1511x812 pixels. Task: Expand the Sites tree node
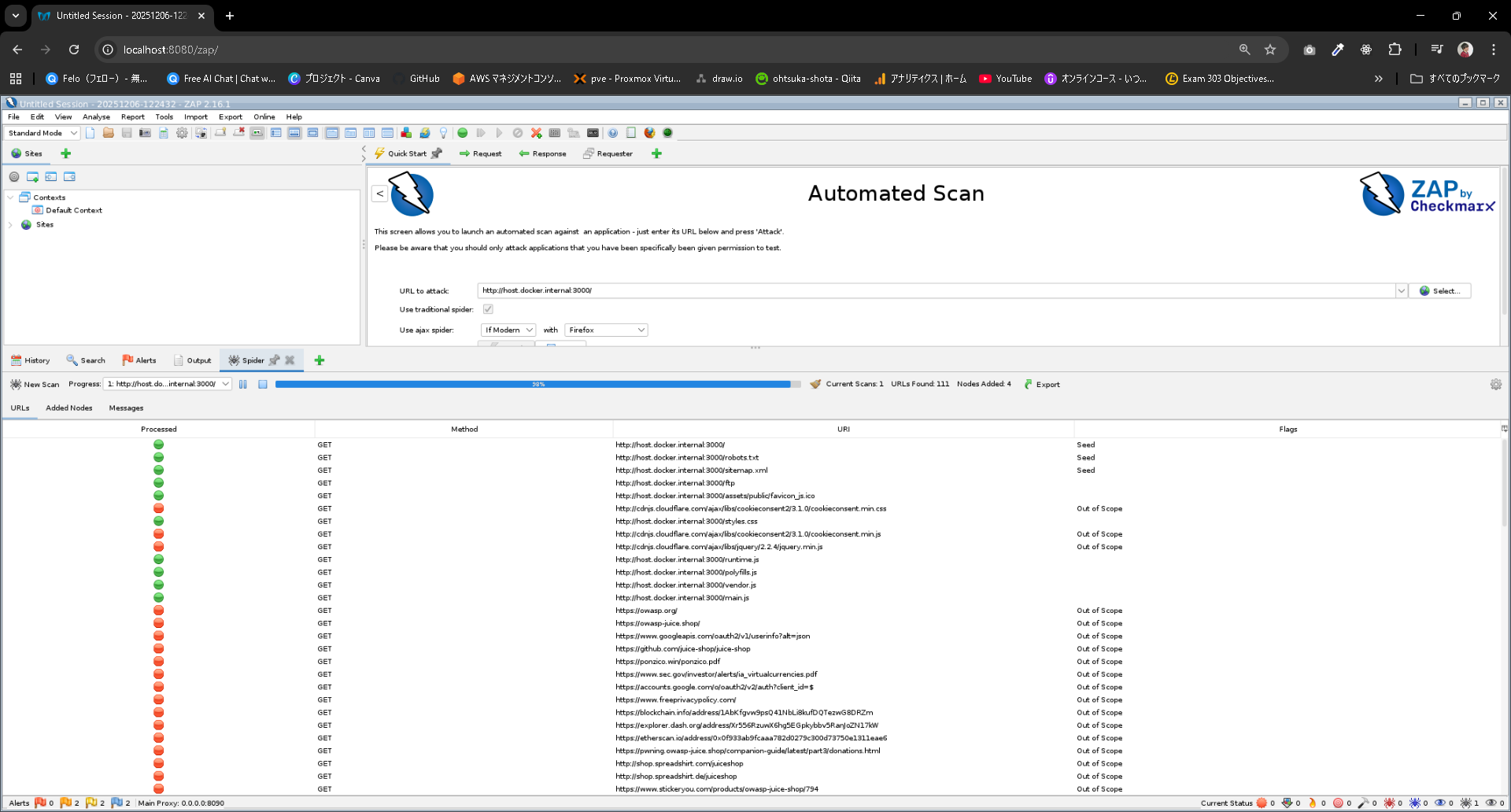click(x=10, y=225)
